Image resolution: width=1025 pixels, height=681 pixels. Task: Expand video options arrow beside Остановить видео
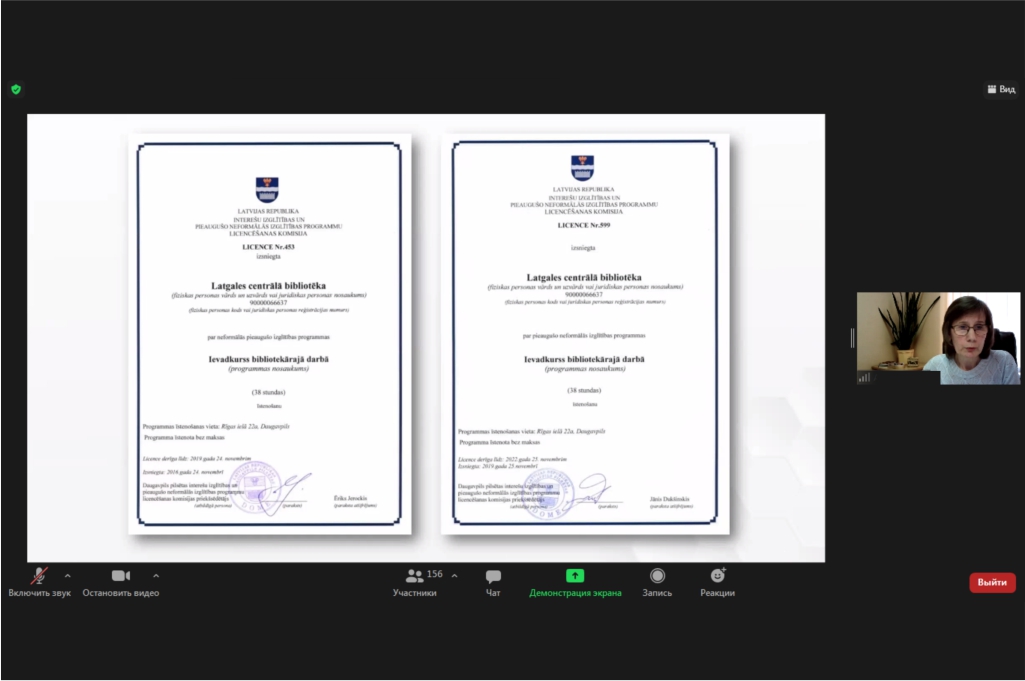156,576
